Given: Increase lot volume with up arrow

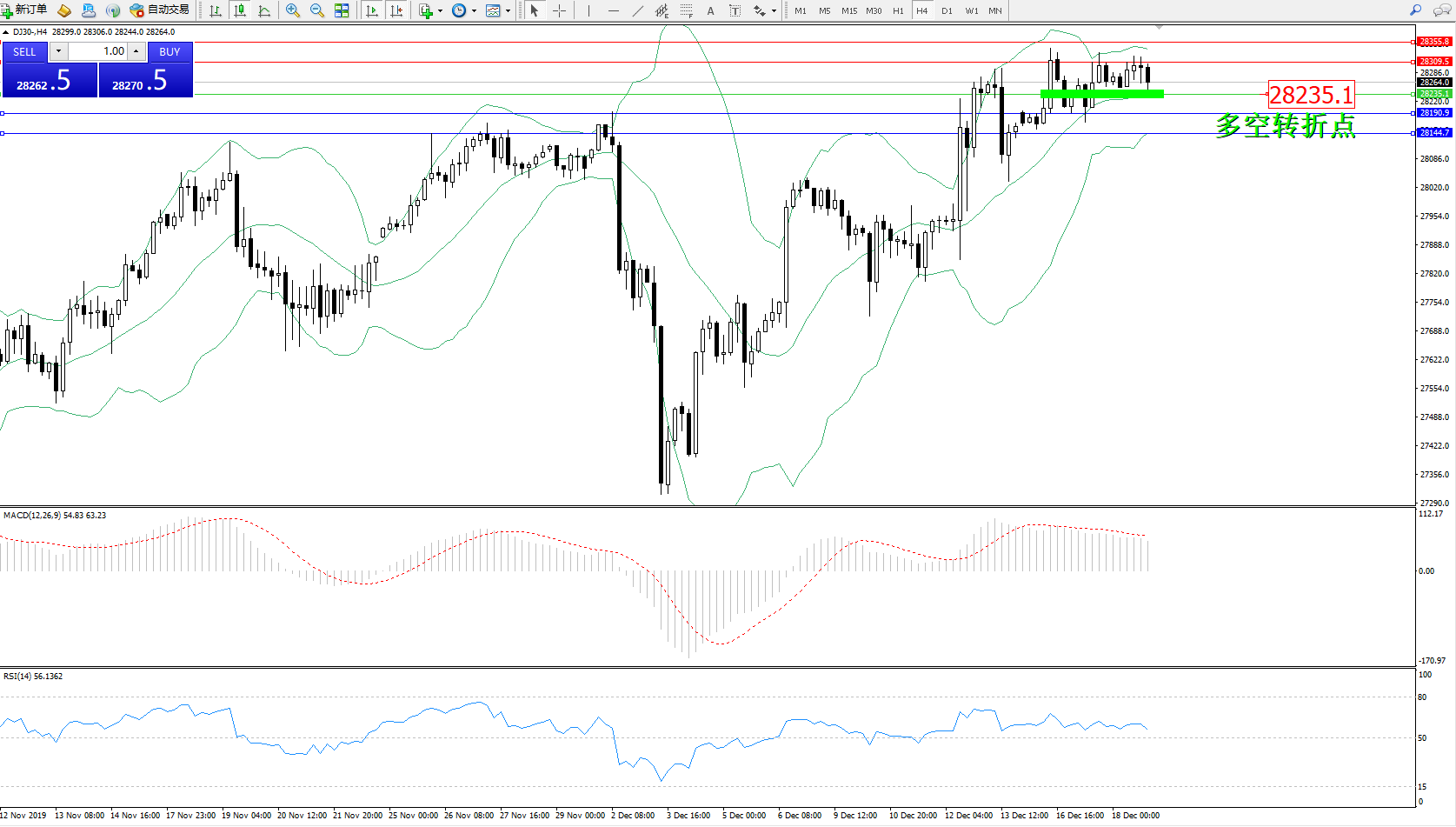Looking at the screenshot, I should (x=136, y=51).
